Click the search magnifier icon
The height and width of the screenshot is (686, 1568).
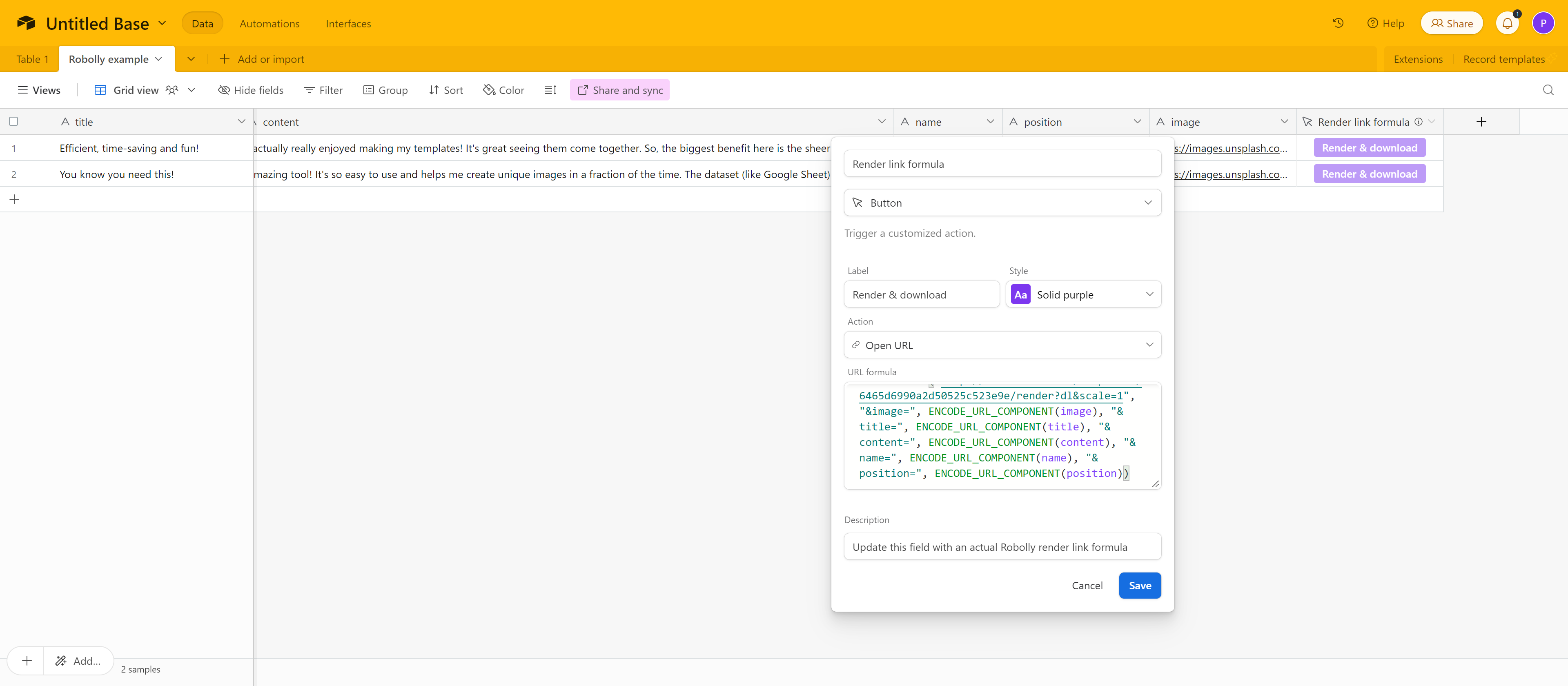[x=1548, y=90]
